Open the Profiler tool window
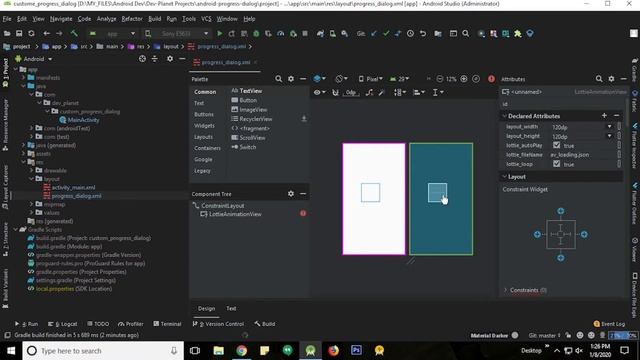This screenshot has width=640, height=360. pyautogui.click(x=131, y=324)
